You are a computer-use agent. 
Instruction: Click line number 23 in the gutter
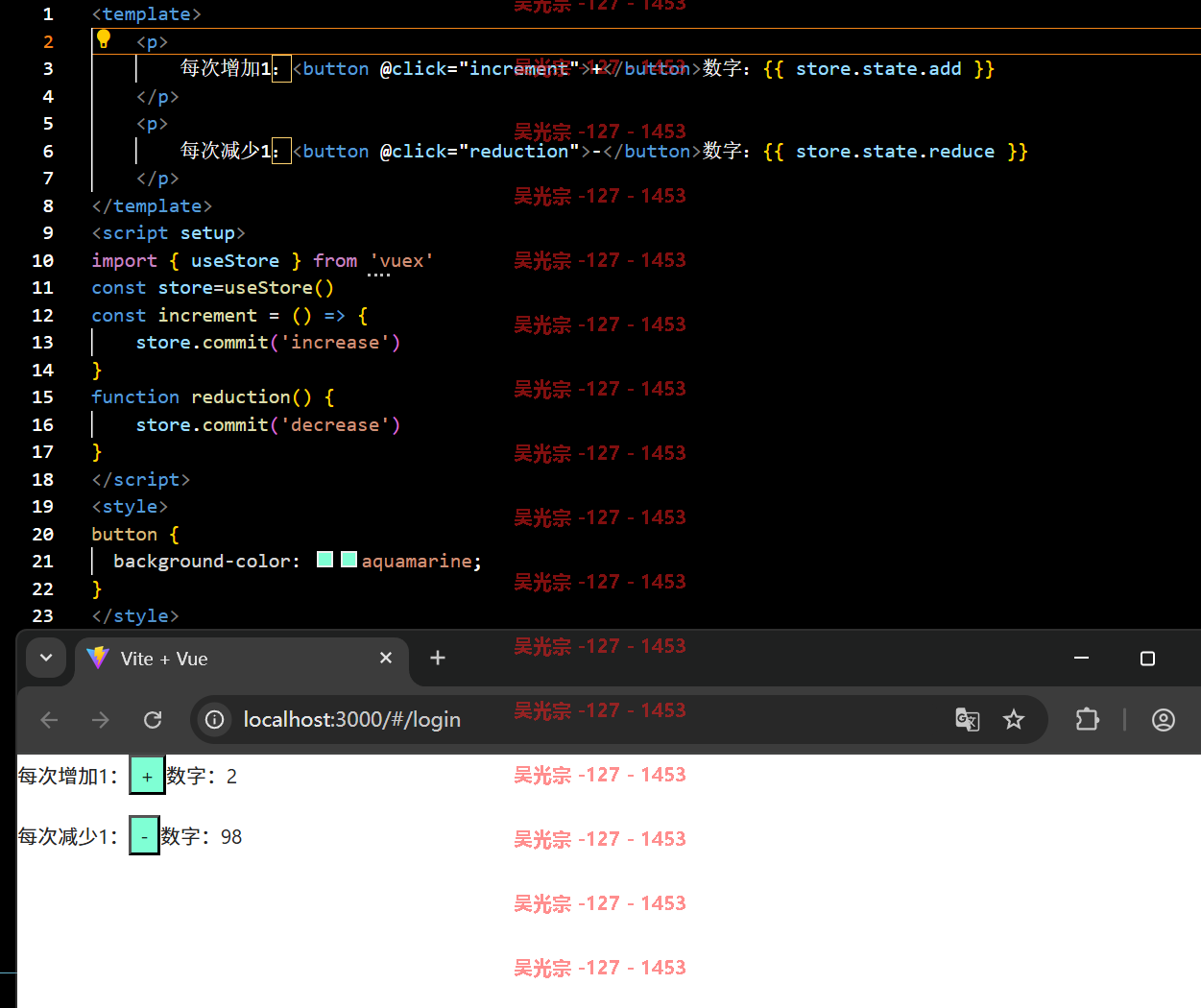point(43,615)
